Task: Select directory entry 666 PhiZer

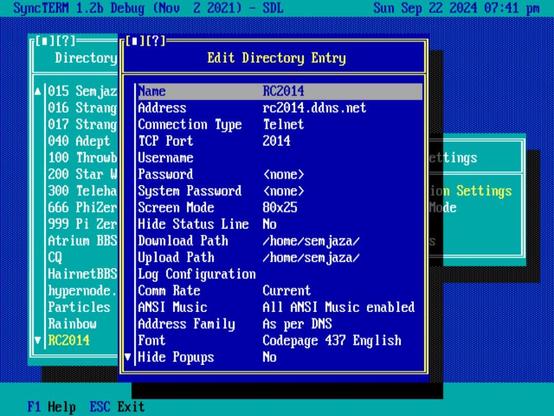Action: 82,207
